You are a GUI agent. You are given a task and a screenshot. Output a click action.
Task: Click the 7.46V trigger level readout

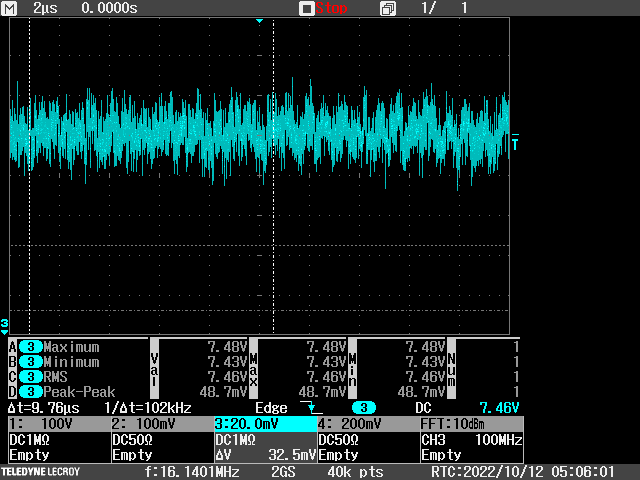point(499,408)
